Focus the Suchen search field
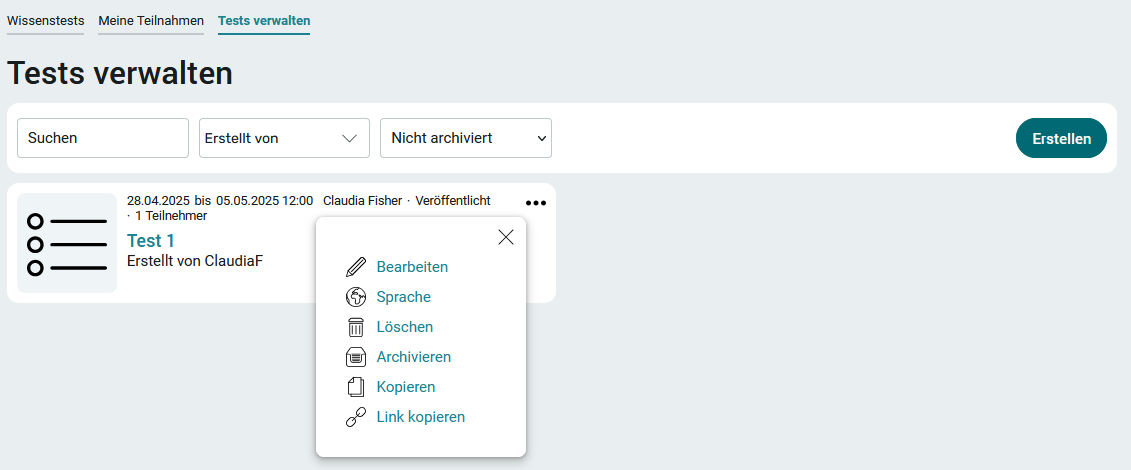 point(102,138)
